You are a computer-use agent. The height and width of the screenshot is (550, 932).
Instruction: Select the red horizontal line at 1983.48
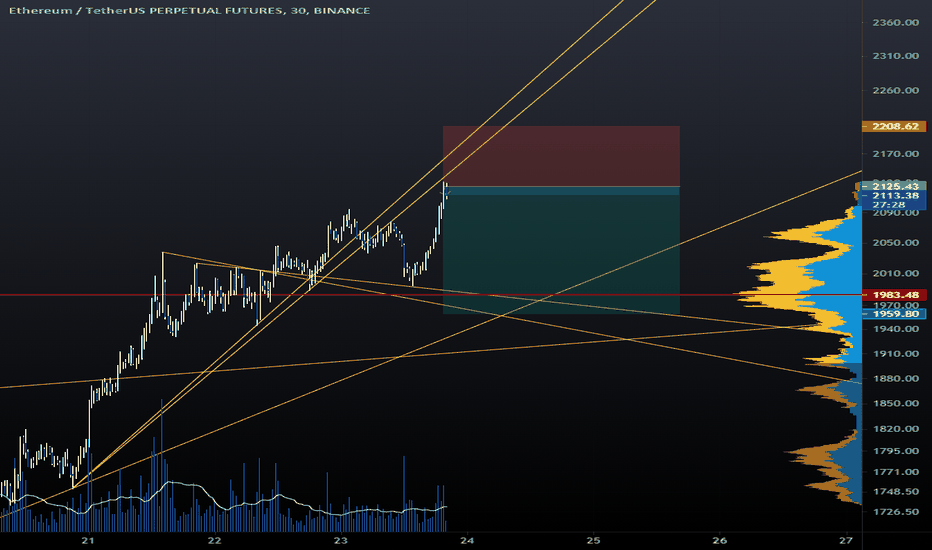point(431,295)
